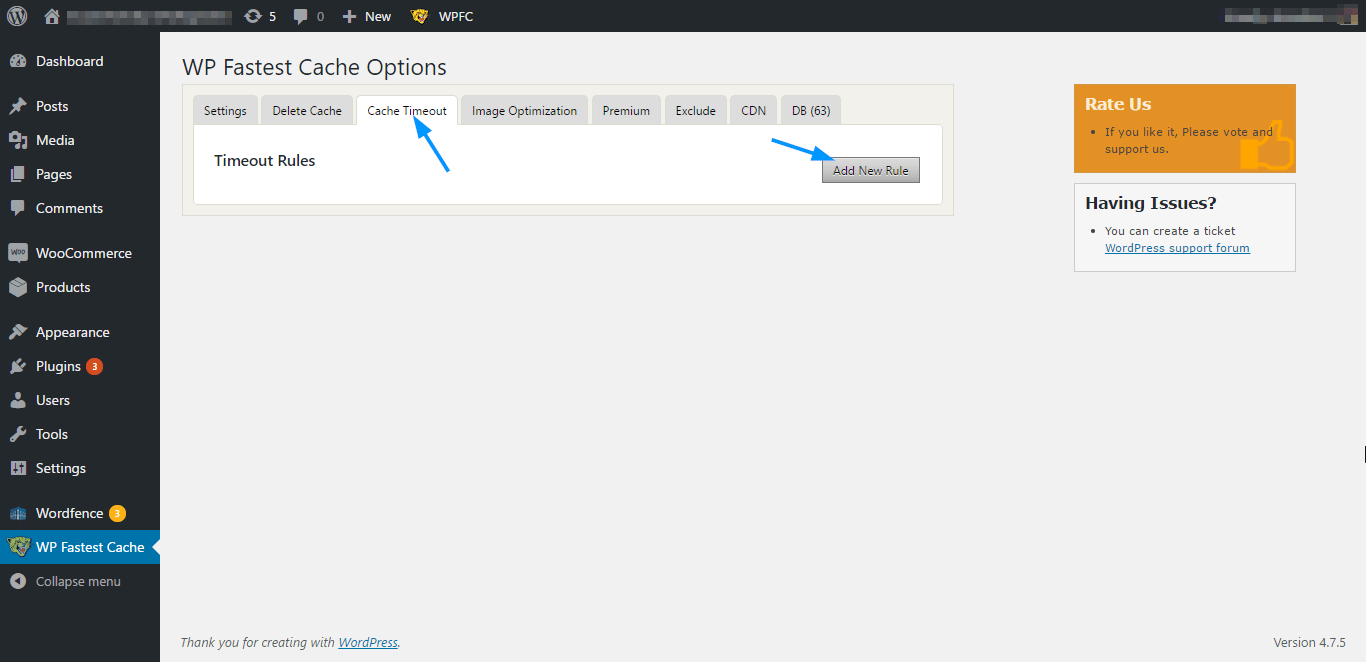
Task: Click the Tools wrench icon
Action: point(18,434)
